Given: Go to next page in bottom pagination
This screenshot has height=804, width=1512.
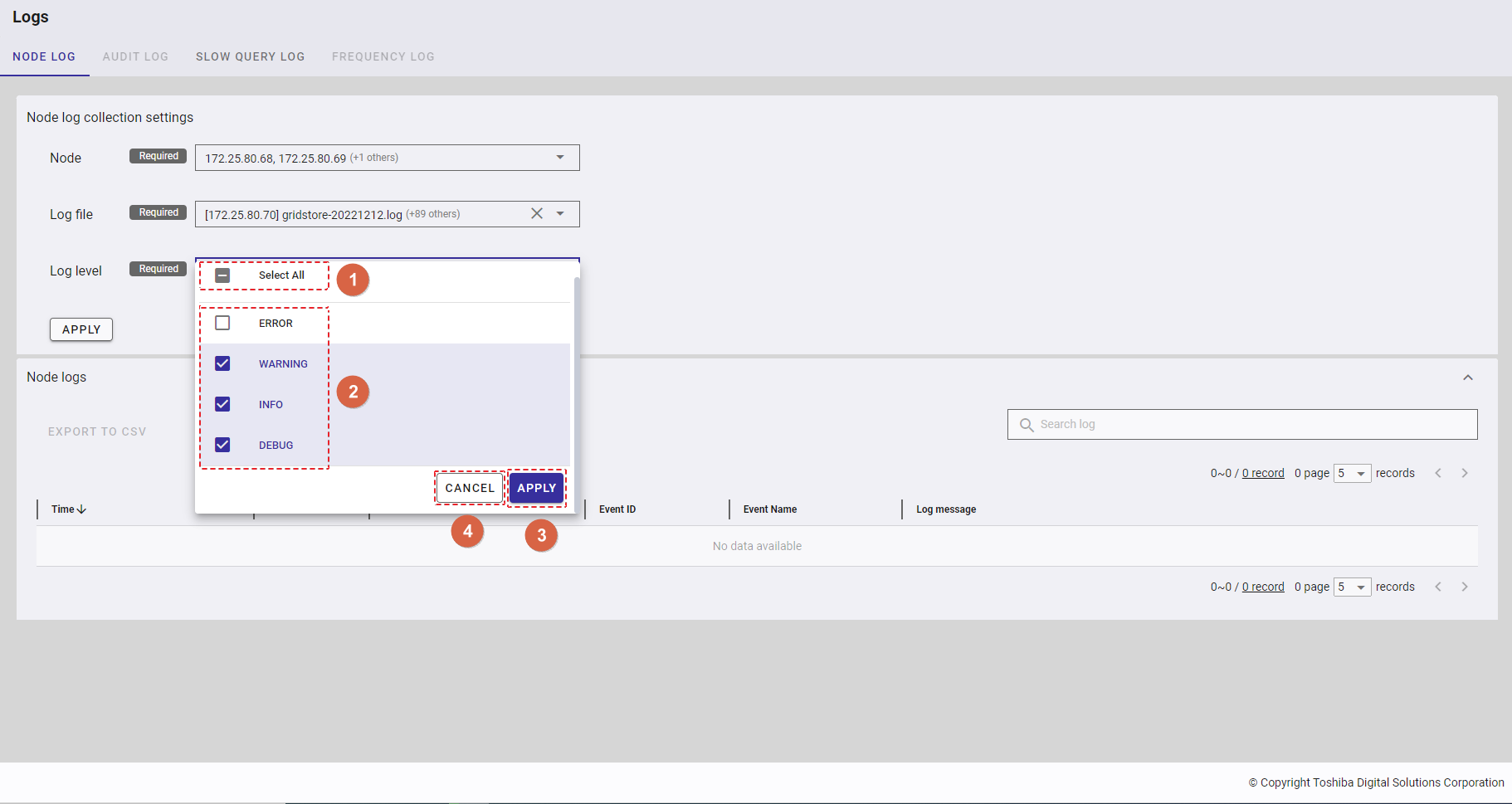Looking at the screenshot, I should click(1465, 587).
